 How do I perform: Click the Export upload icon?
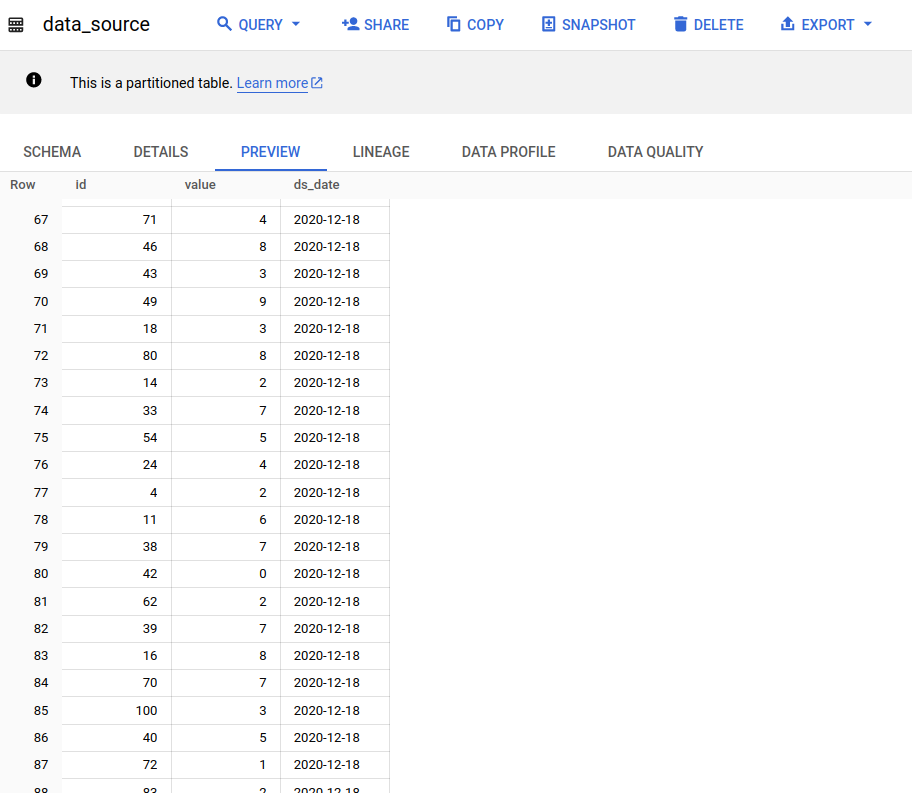787,24
